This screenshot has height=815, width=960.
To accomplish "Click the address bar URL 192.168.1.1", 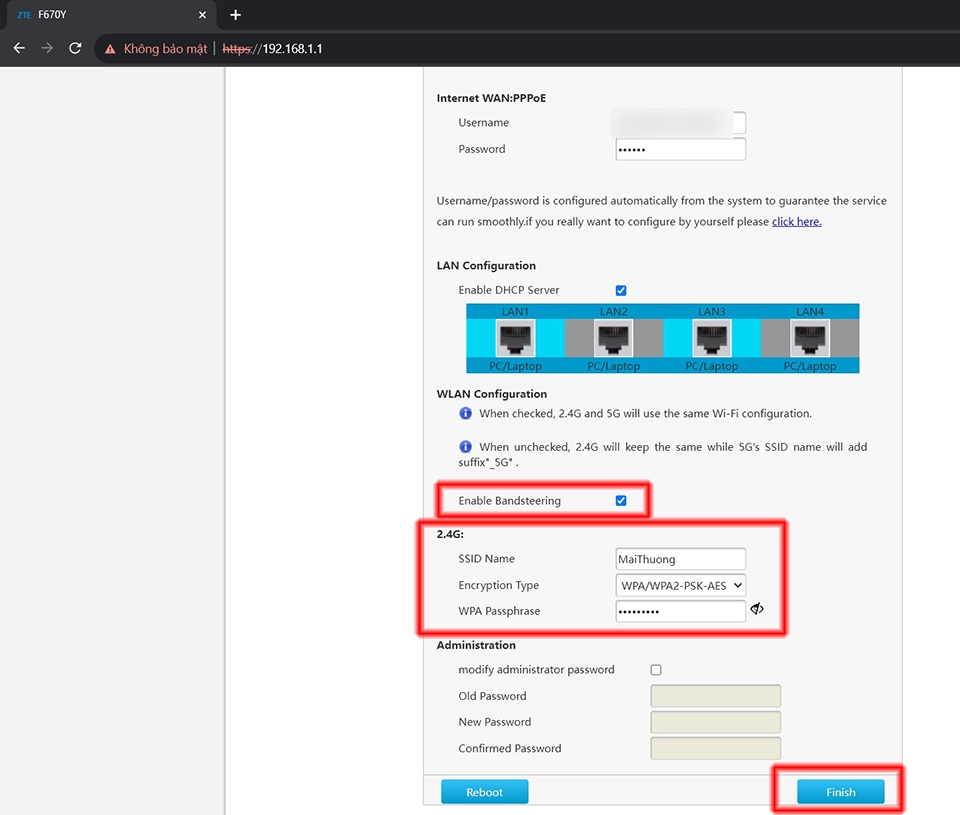I will tap(272, 49).
